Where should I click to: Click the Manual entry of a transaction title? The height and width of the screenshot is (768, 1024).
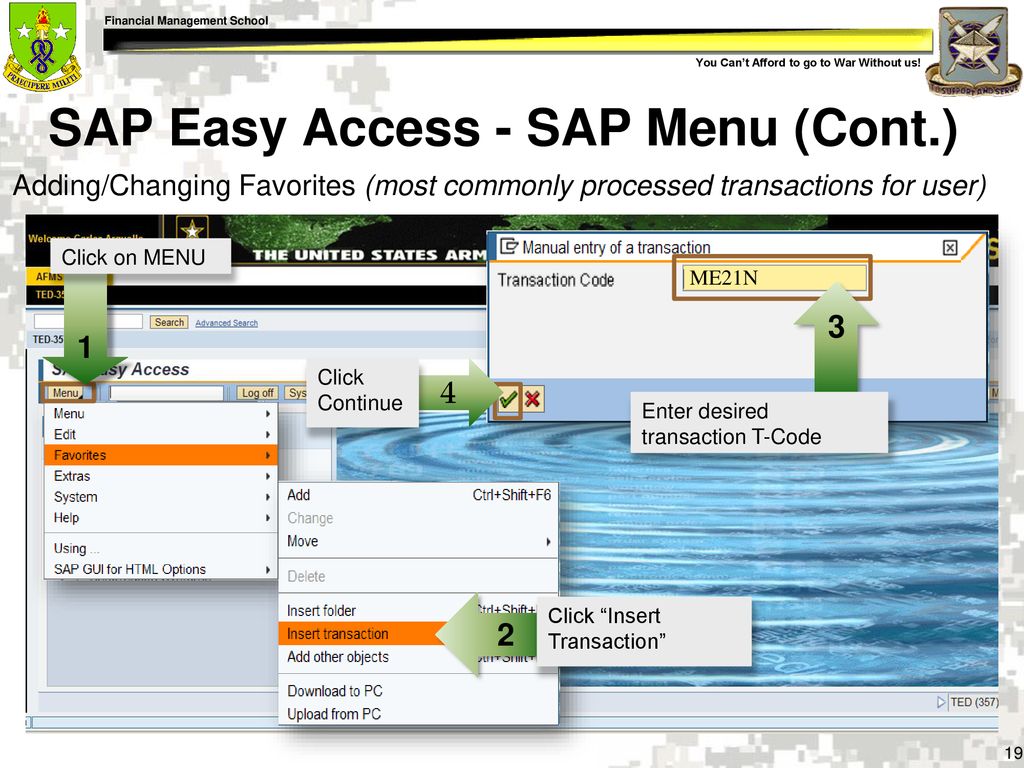pos(616,248)
